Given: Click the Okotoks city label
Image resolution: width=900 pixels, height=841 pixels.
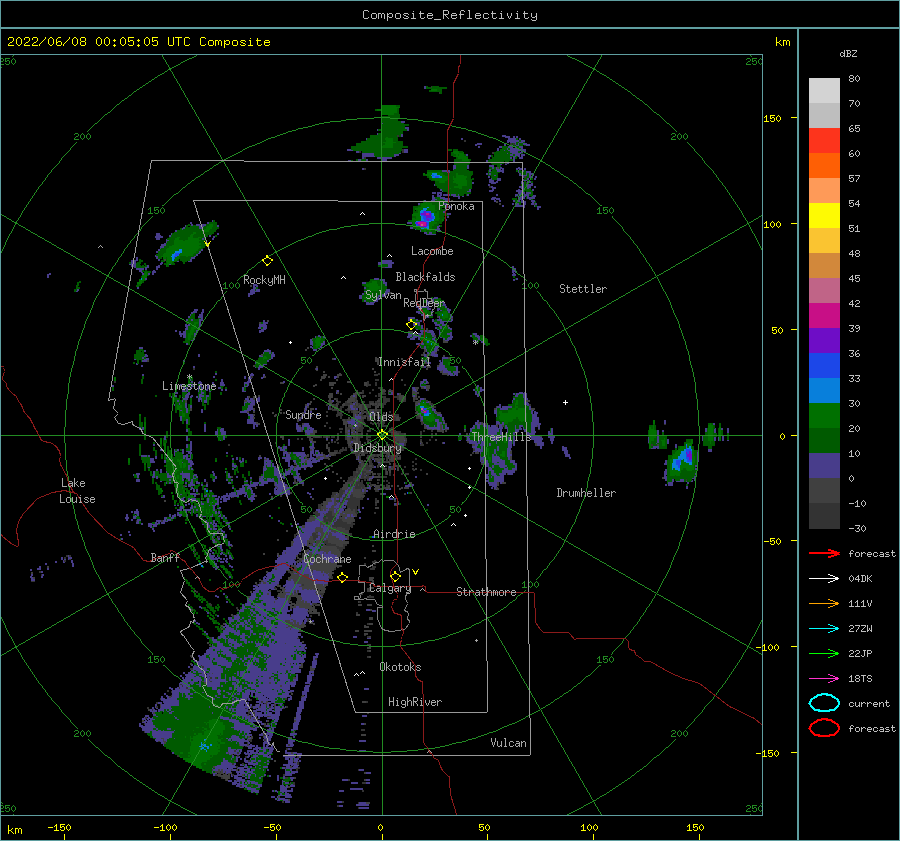Looking at the screenshot, I should coord(400,667).
